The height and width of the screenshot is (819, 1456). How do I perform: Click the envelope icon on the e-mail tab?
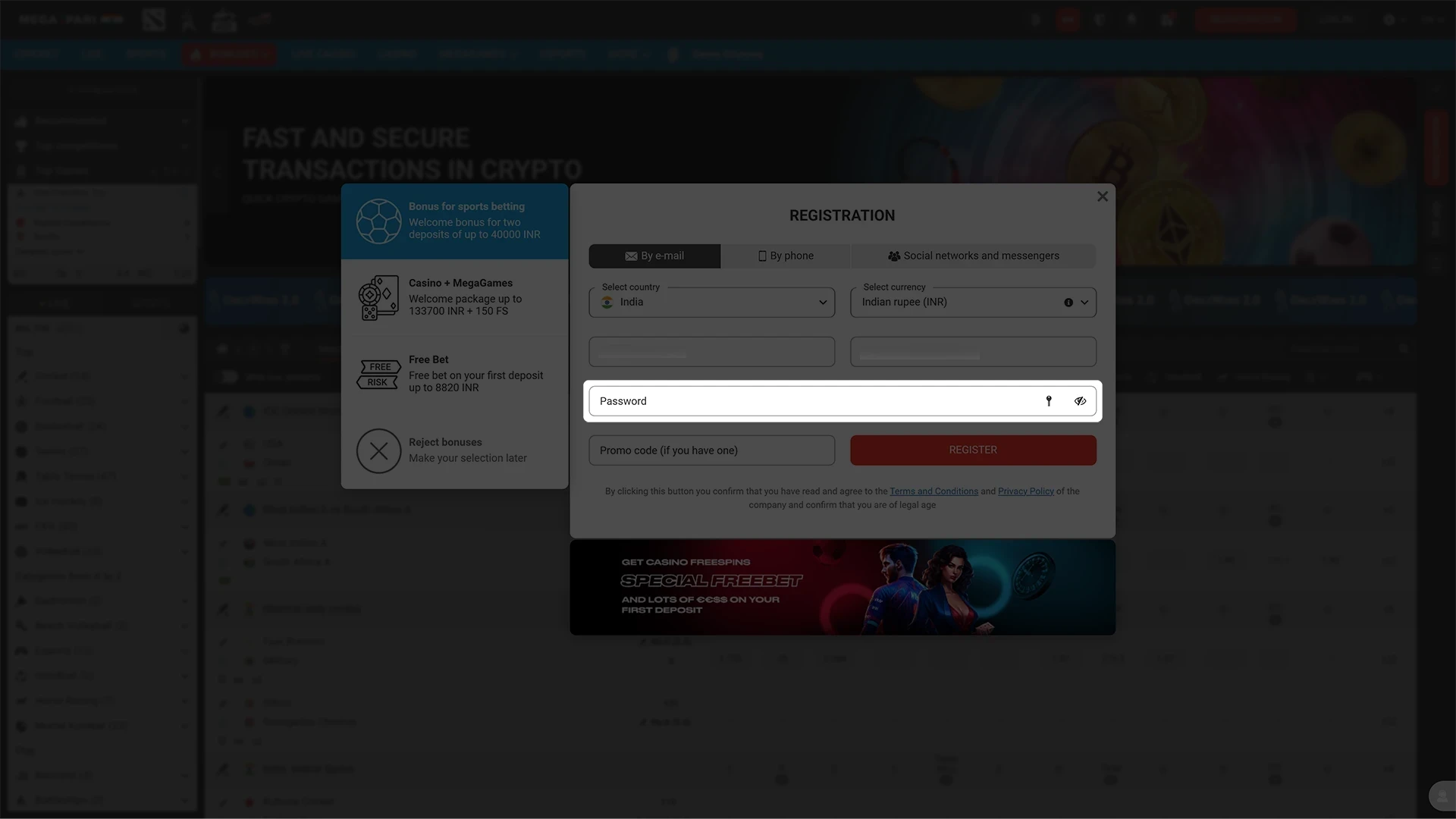pos(630,256)
